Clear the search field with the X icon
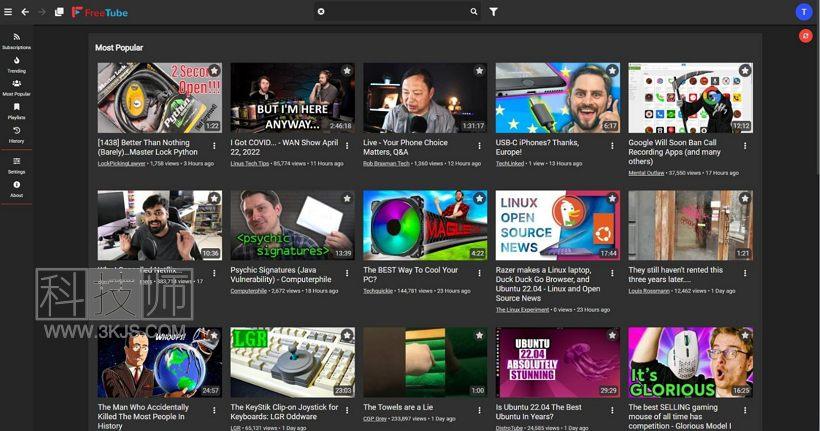The height and width of the screenshot is (431, 820). 321,12
